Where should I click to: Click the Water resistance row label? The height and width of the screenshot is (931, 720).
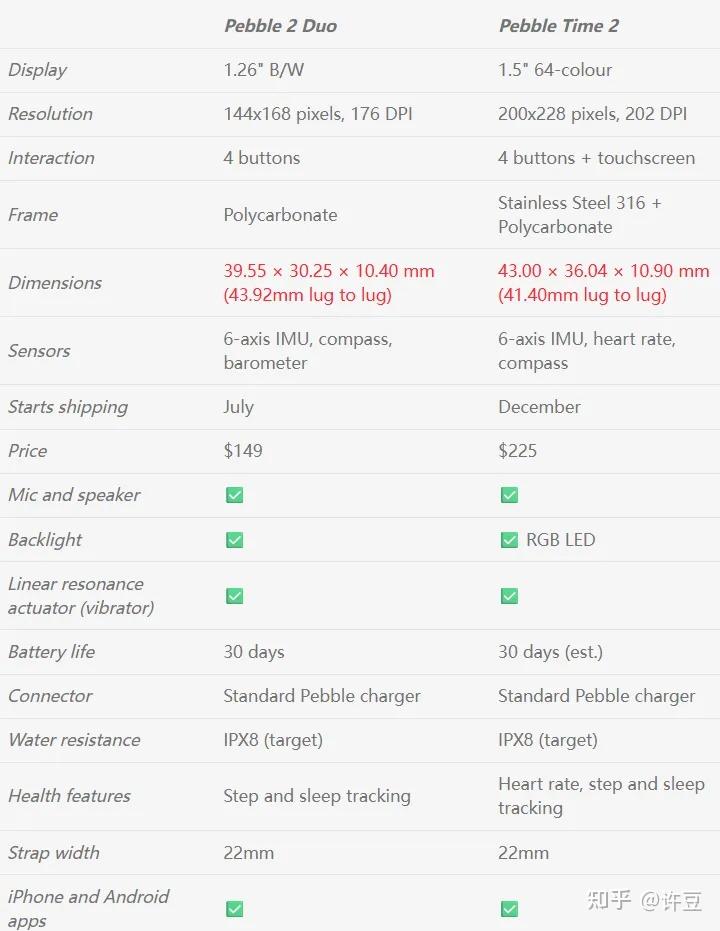(74, 740)
